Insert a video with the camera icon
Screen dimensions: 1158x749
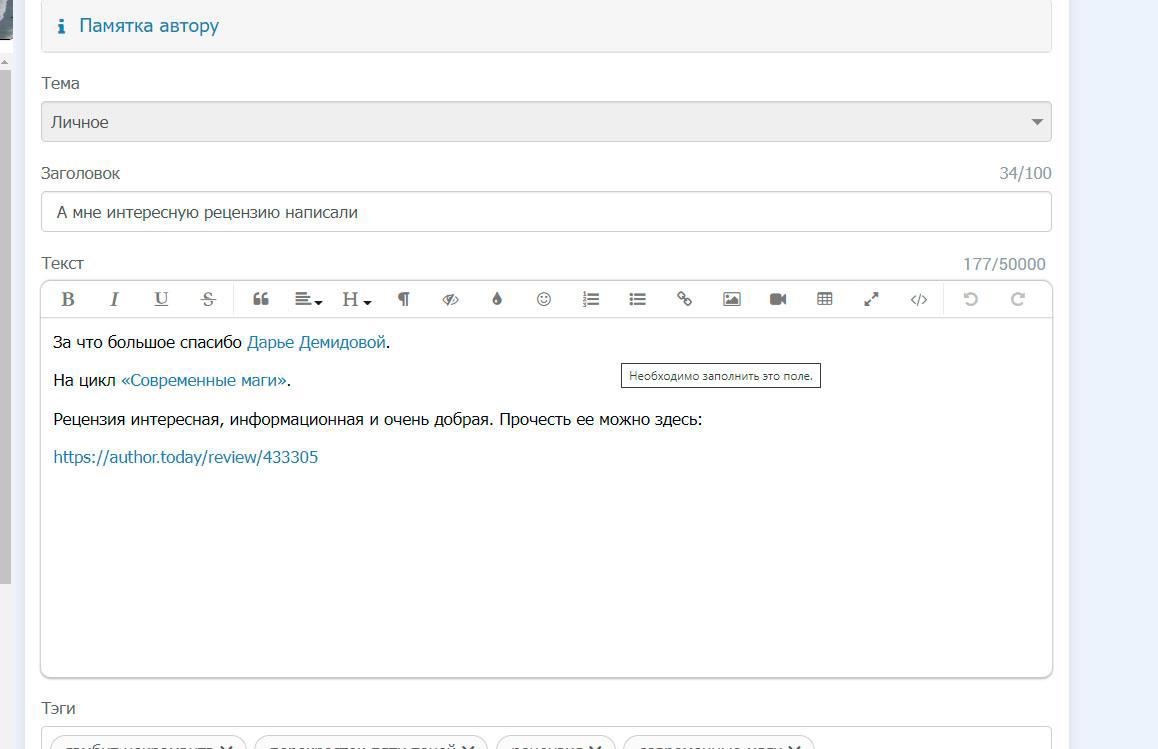coord(778,299)
